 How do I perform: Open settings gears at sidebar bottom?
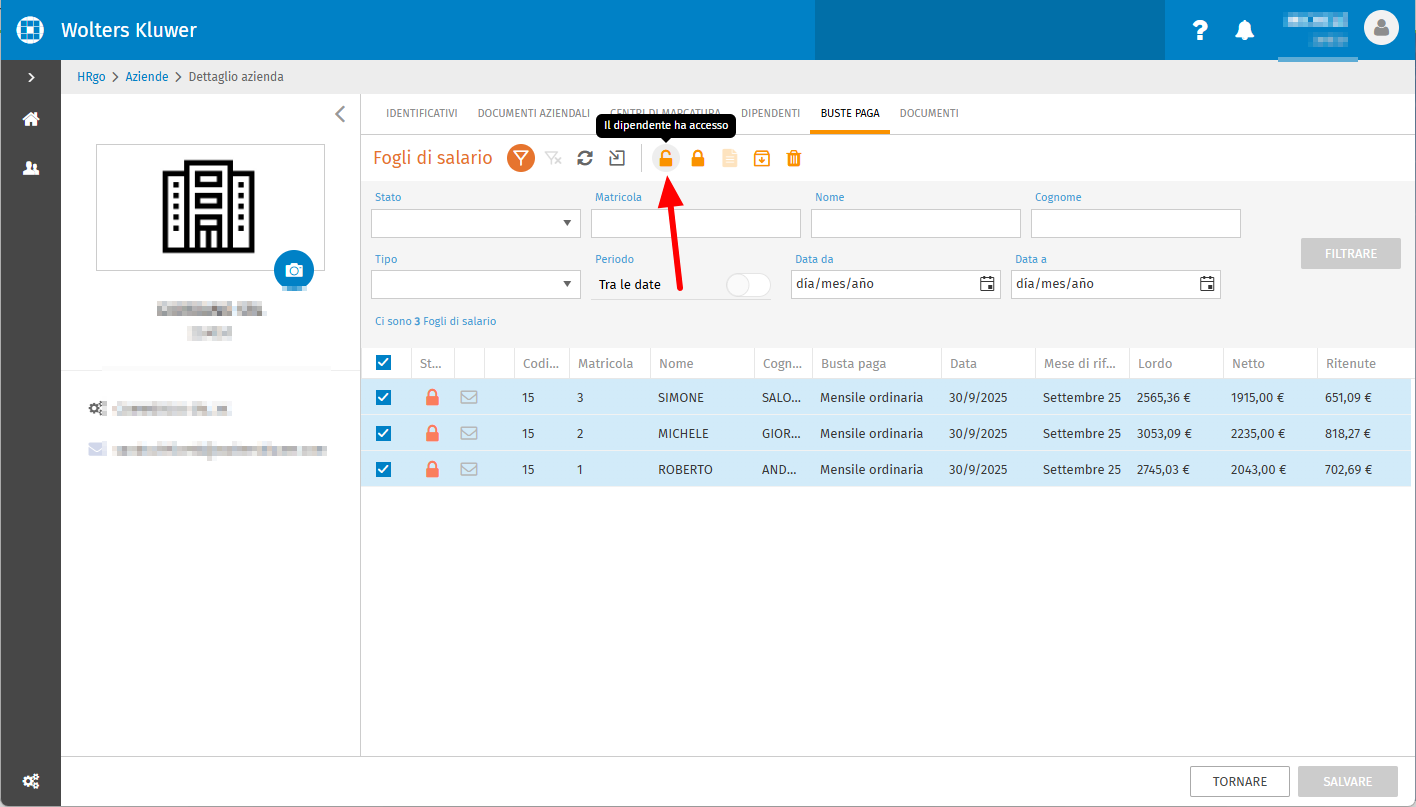[31, 781]
